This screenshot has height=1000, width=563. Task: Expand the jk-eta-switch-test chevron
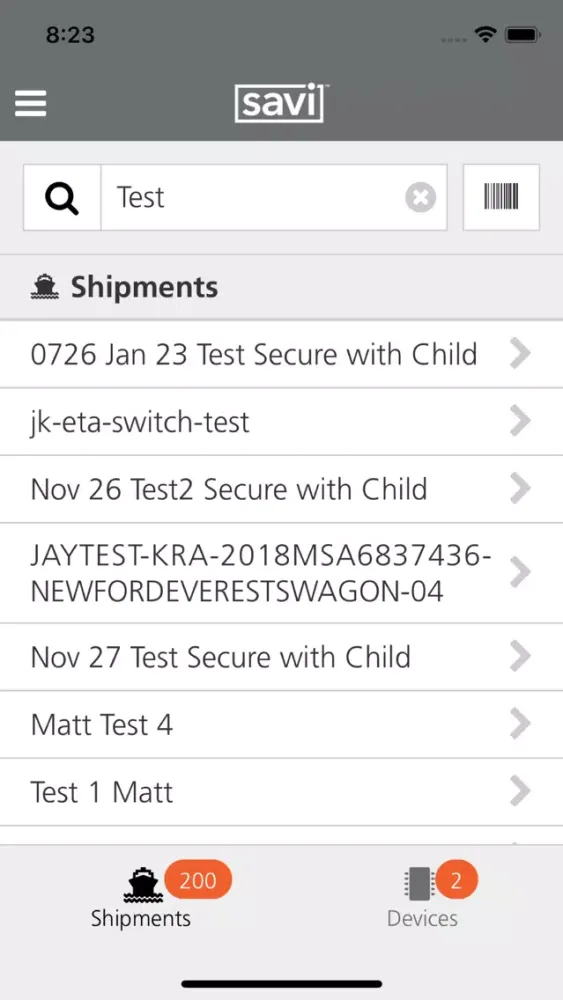521,422
